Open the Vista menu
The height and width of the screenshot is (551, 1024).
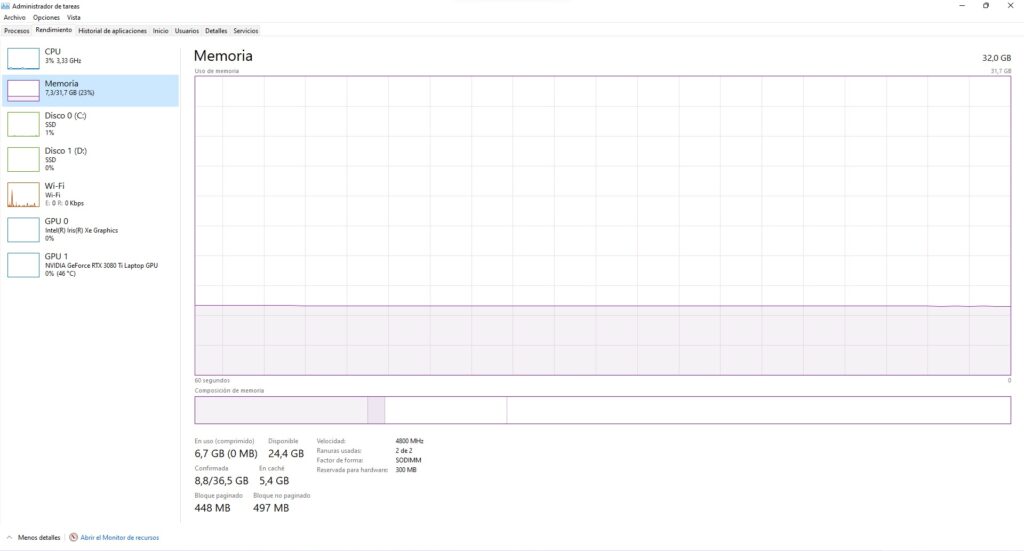pyautogui.click(x=74, y=18)
